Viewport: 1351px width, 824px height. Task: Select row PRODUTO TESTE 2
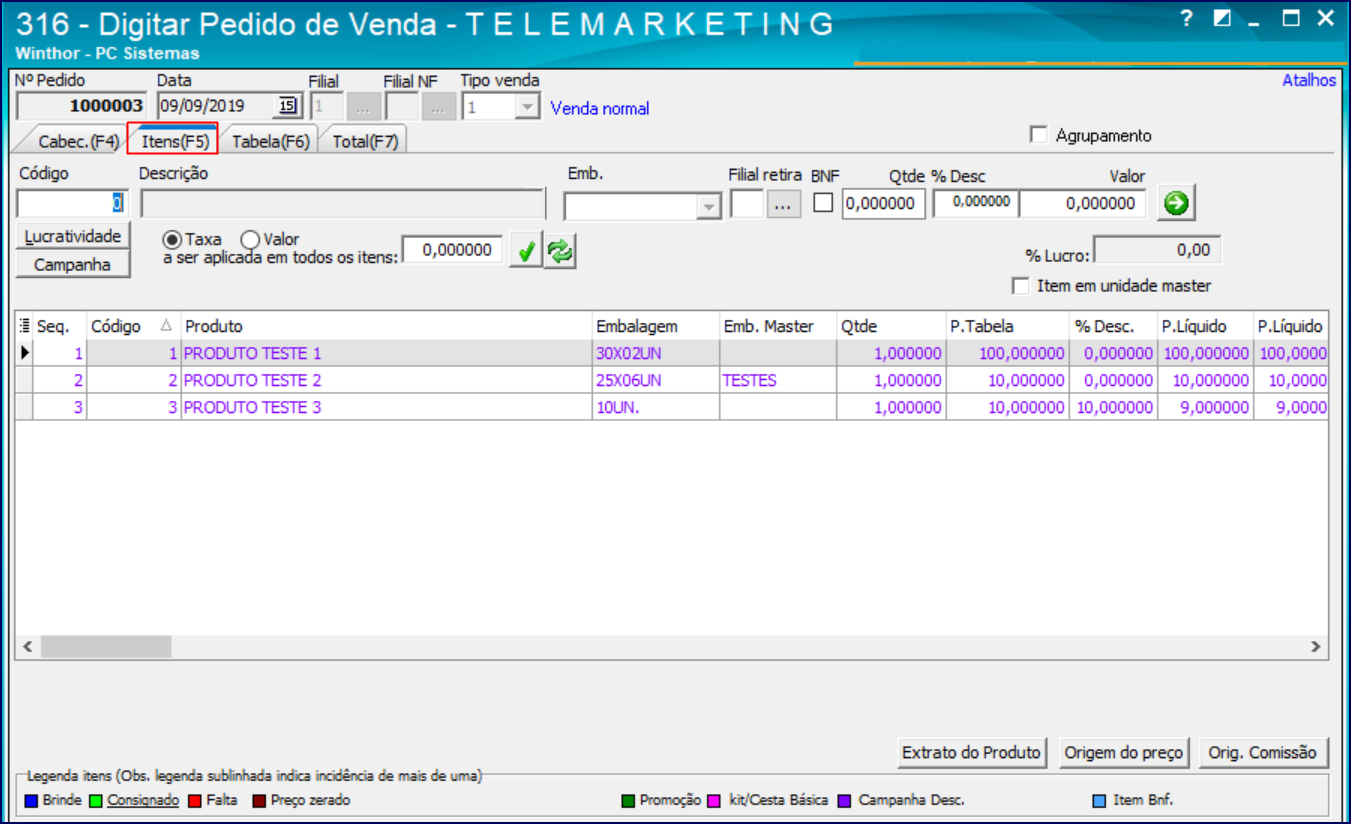click(x=671, y=380)
